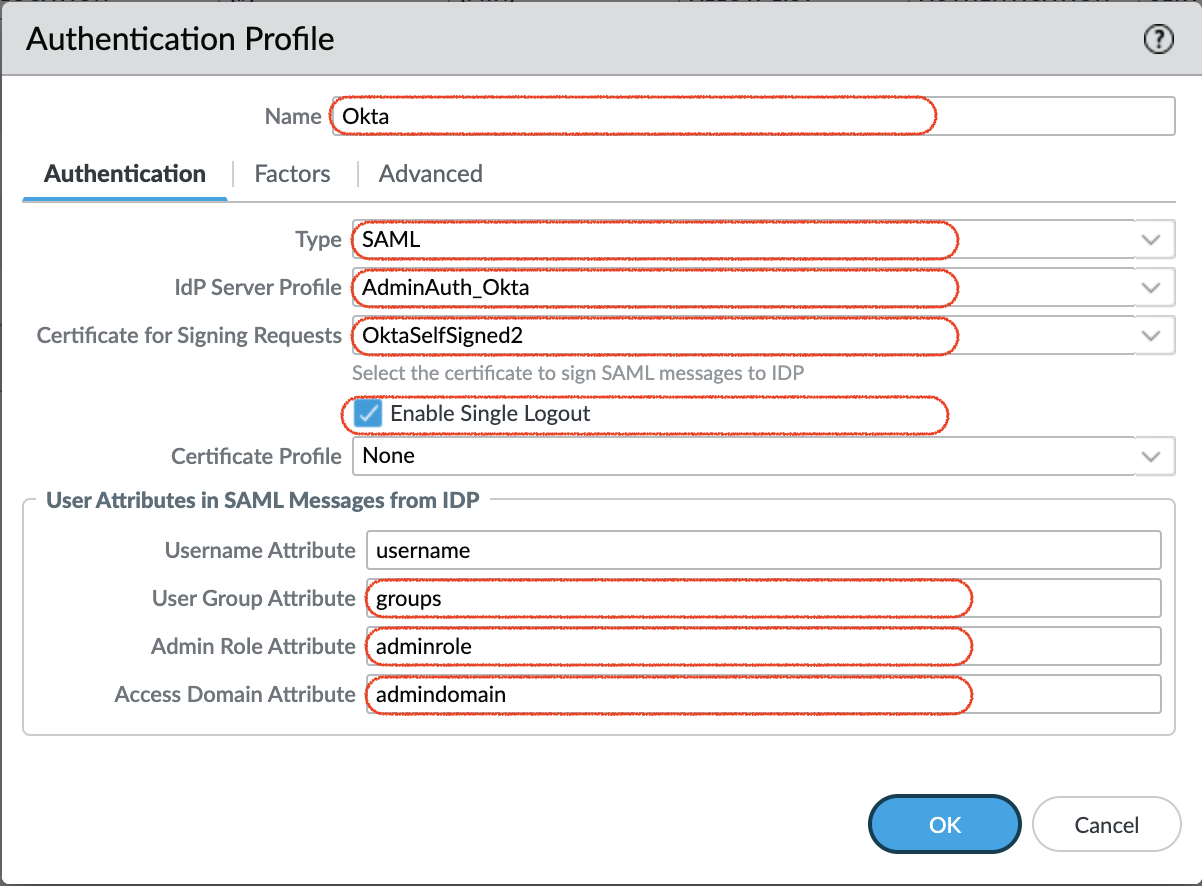1202x886 pixels.
Task: Open the Certificate Profile dropdown arrow
Action: coord(1151,456)
